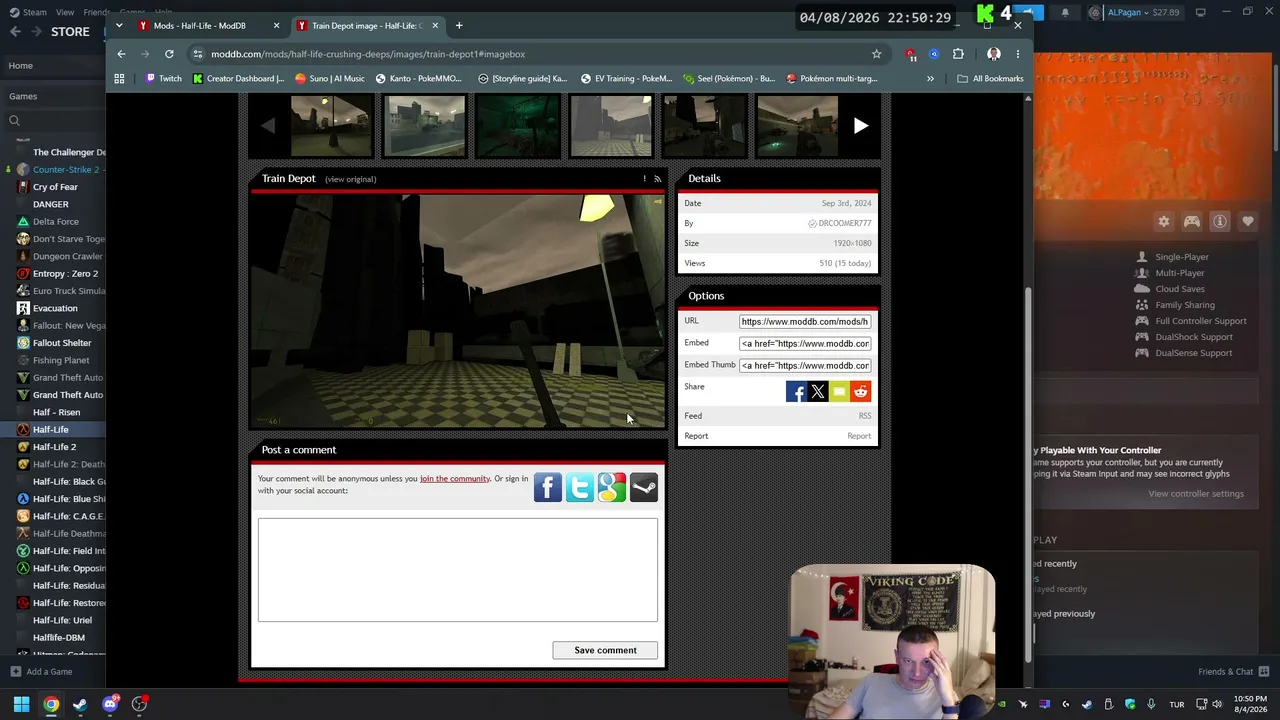Open Discord from the taskbar
The width and height of the screenshot is (1280, 720).
click(x=110, y=704)
